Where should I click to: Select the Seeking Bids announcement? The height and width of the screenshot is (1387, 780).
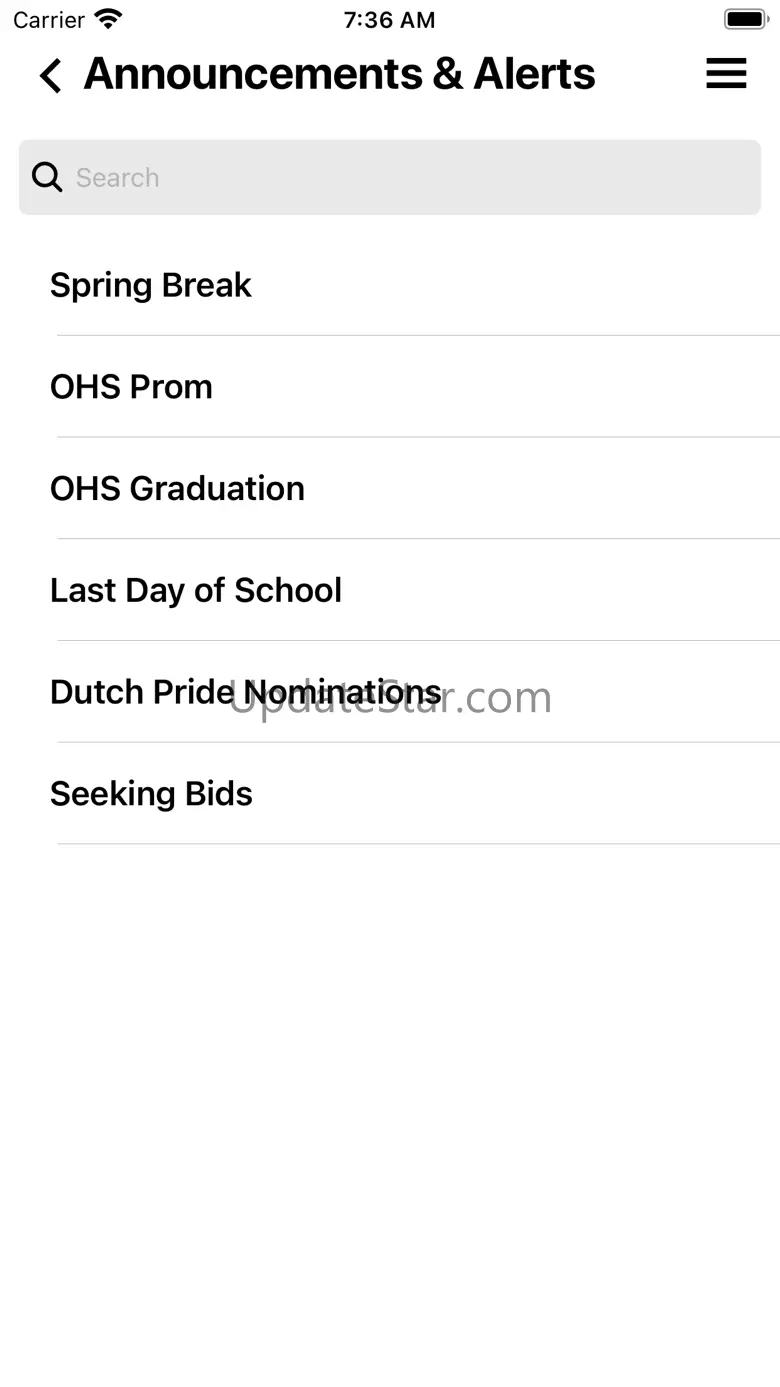click(x=390, y=794)
